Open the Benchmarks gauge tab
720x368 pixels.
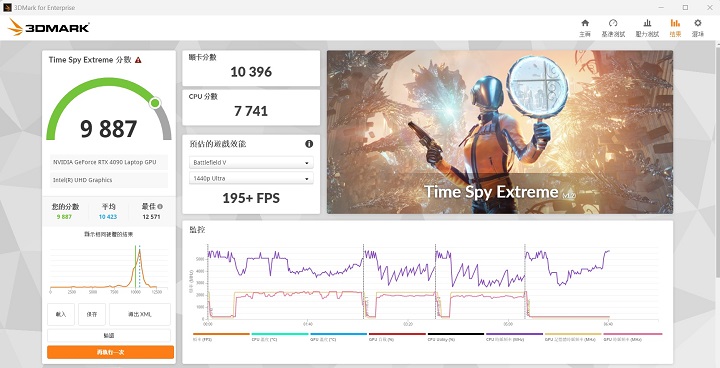coord(613,28)
